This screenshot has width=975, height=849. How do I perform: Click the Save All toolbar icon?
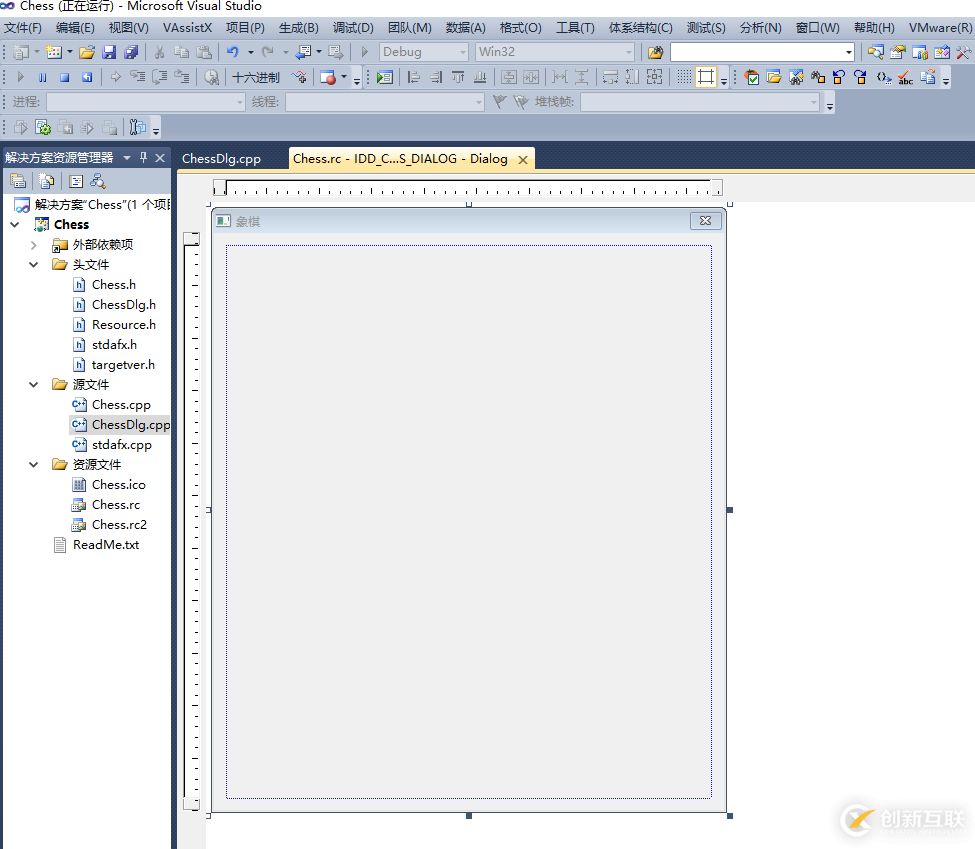(x=130, y=52)
